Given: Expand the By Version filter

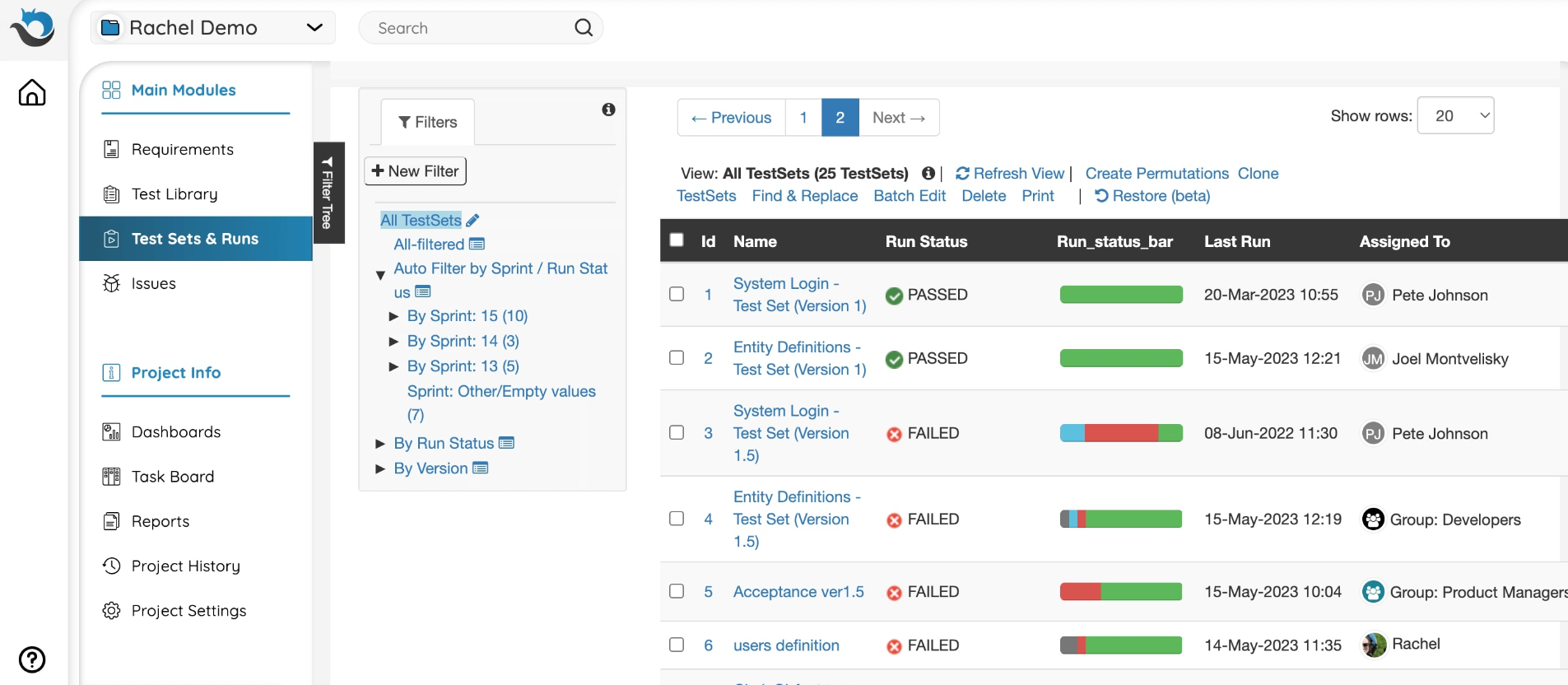Looking at the screenshot, I should coord(380,468).
